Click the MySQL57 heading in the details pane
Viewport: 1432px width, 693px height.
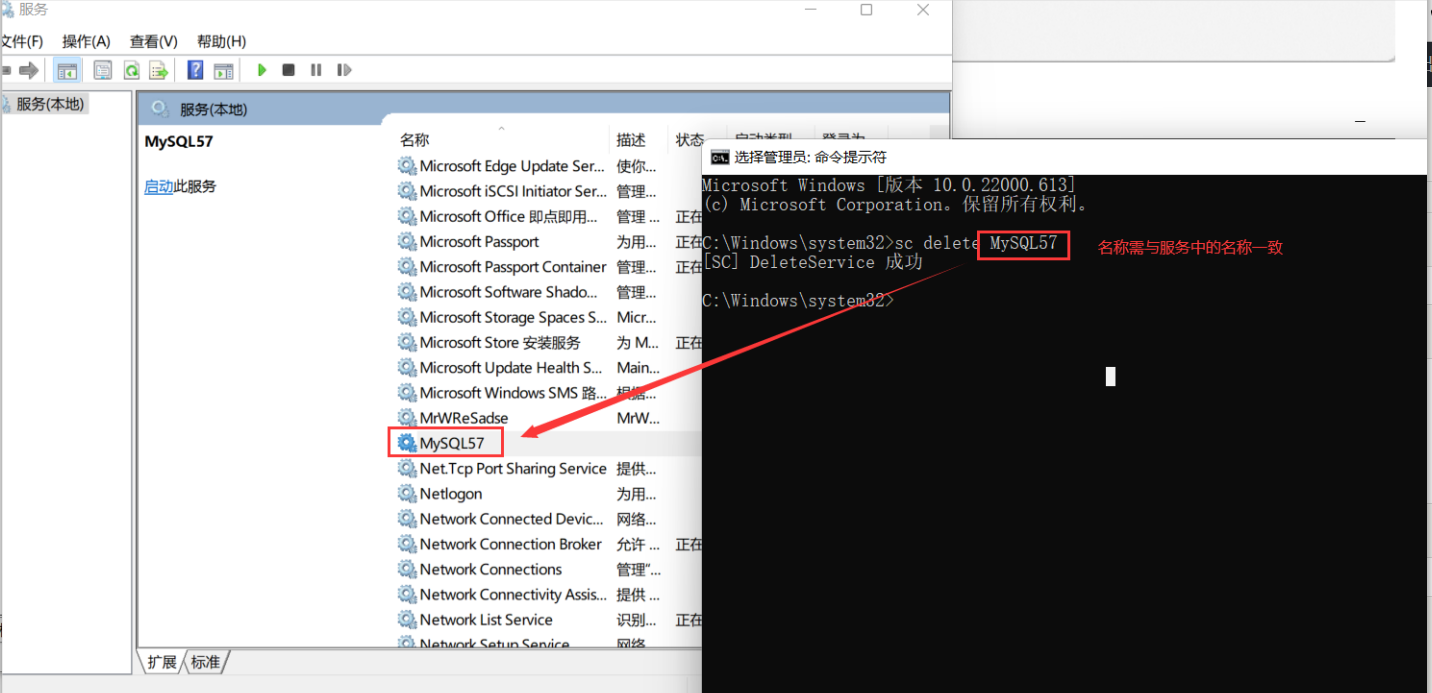(x=179, y=142)
